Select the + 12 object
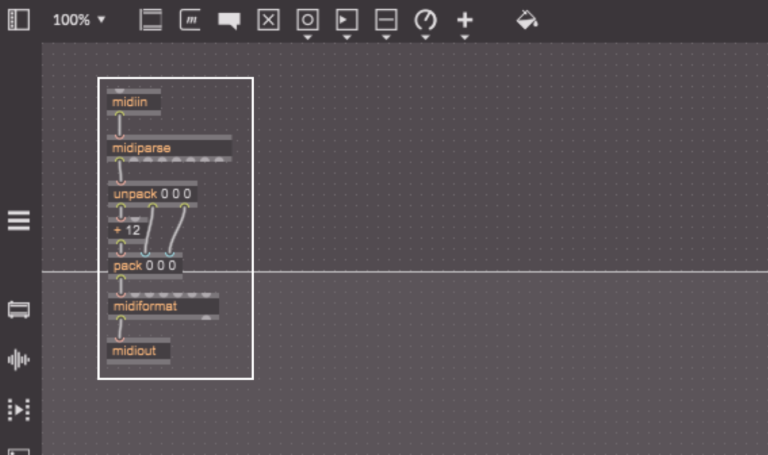Image resolution: width=768 pixels, height=455 pixels. 128,230
